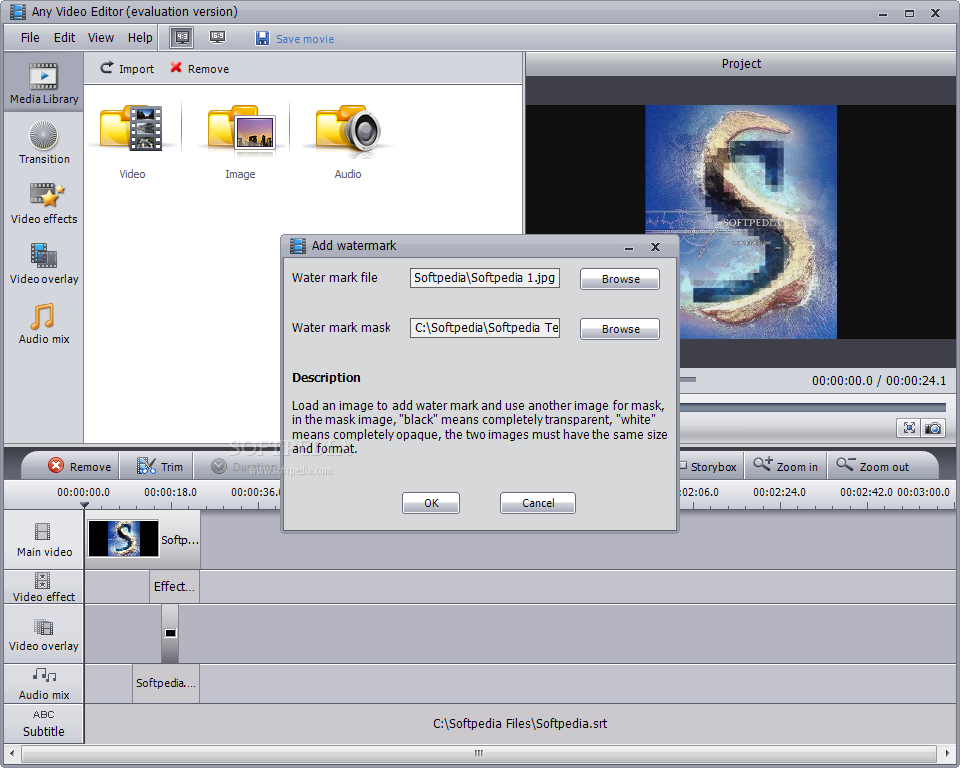
Task: Click the 00:02:24.0 mark on timeline ruler
Action: [x=779, y=492]
